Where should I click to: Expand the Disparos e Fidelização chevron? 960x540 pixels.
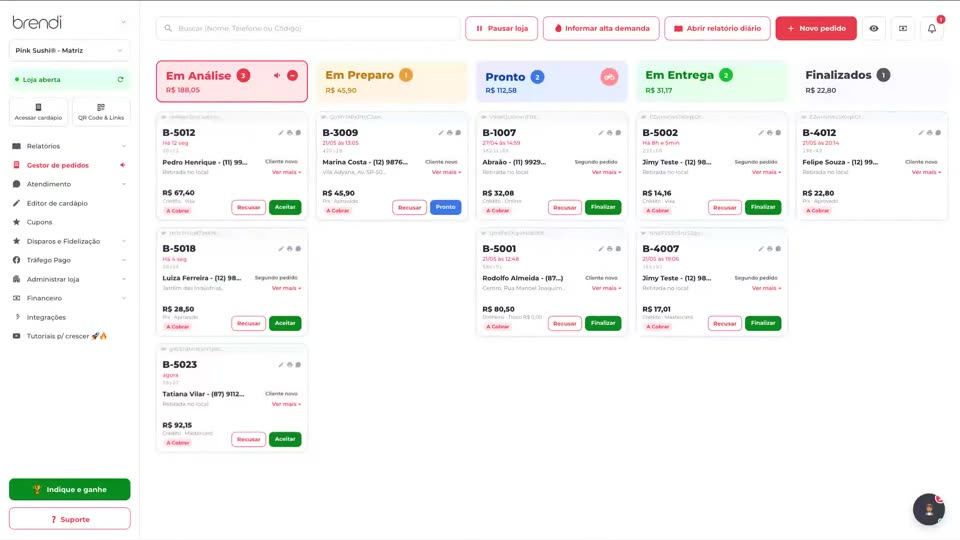click(124, 241)
